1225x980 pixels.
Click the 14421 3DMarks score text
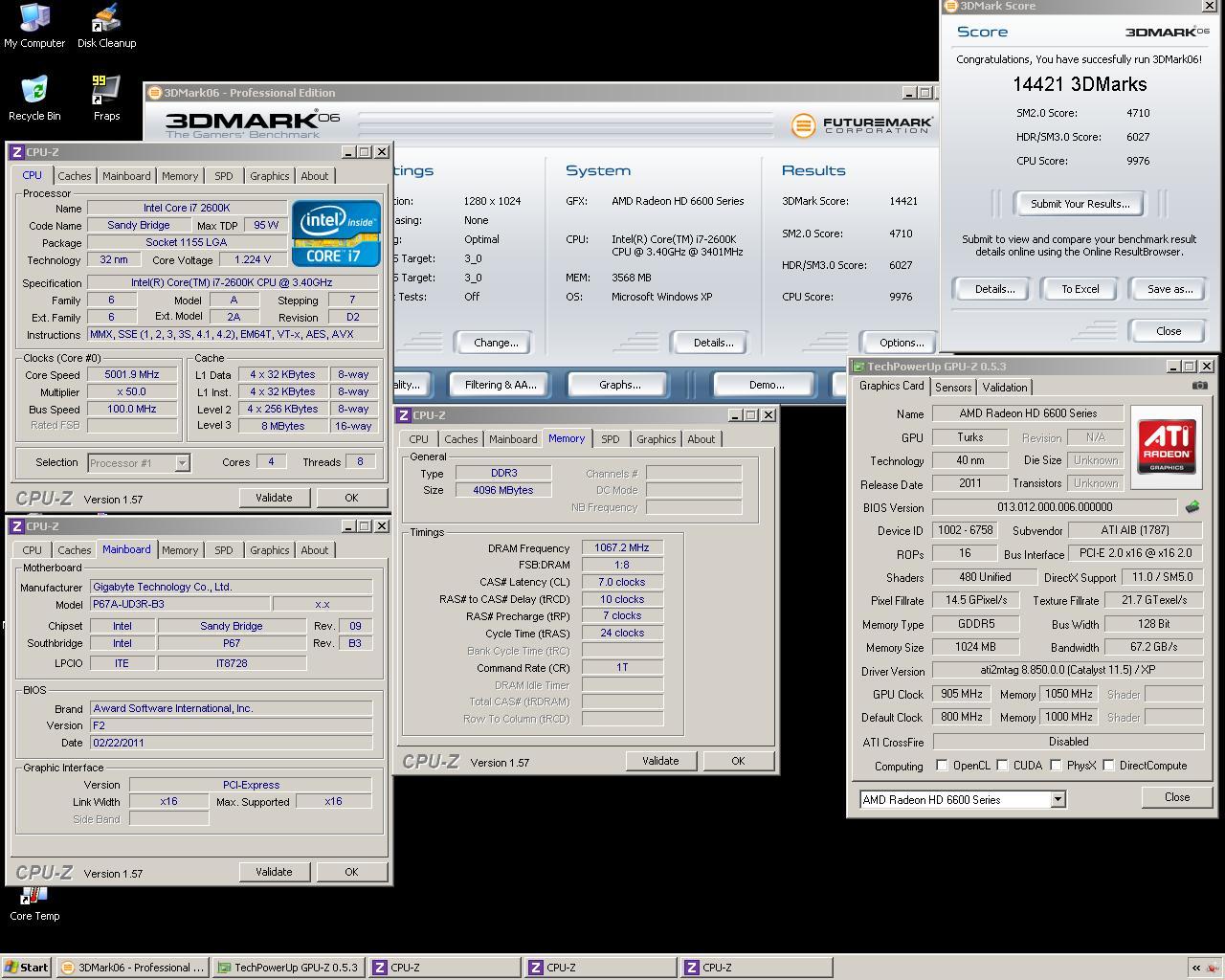1080,84
